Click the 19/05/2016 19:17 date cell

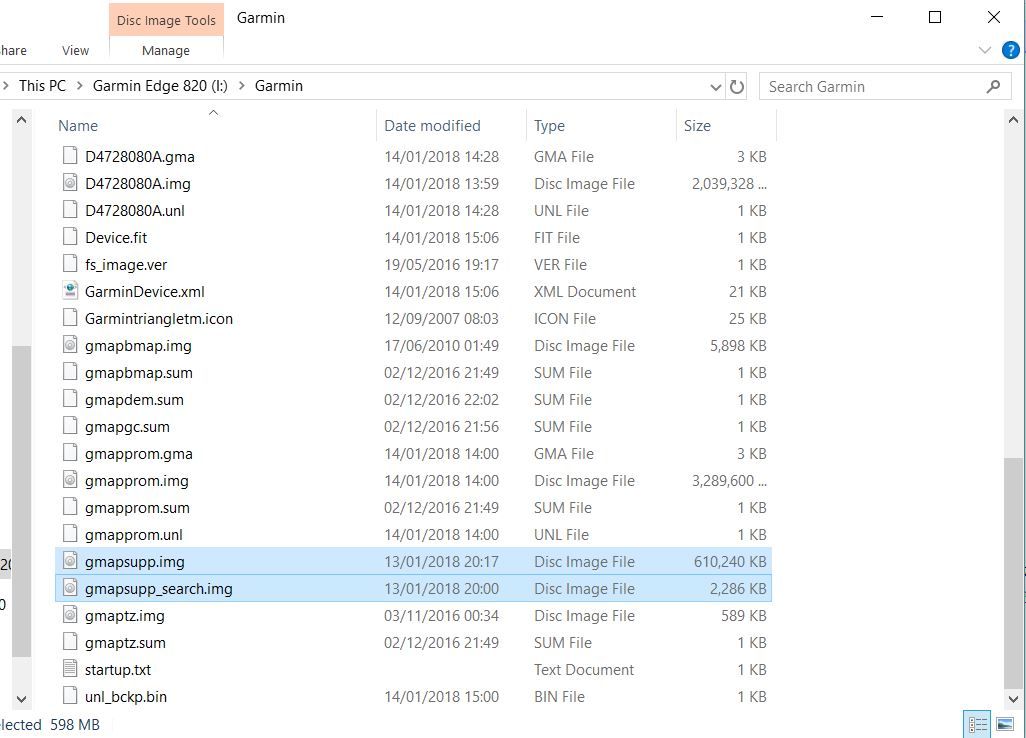coord(441,264)
